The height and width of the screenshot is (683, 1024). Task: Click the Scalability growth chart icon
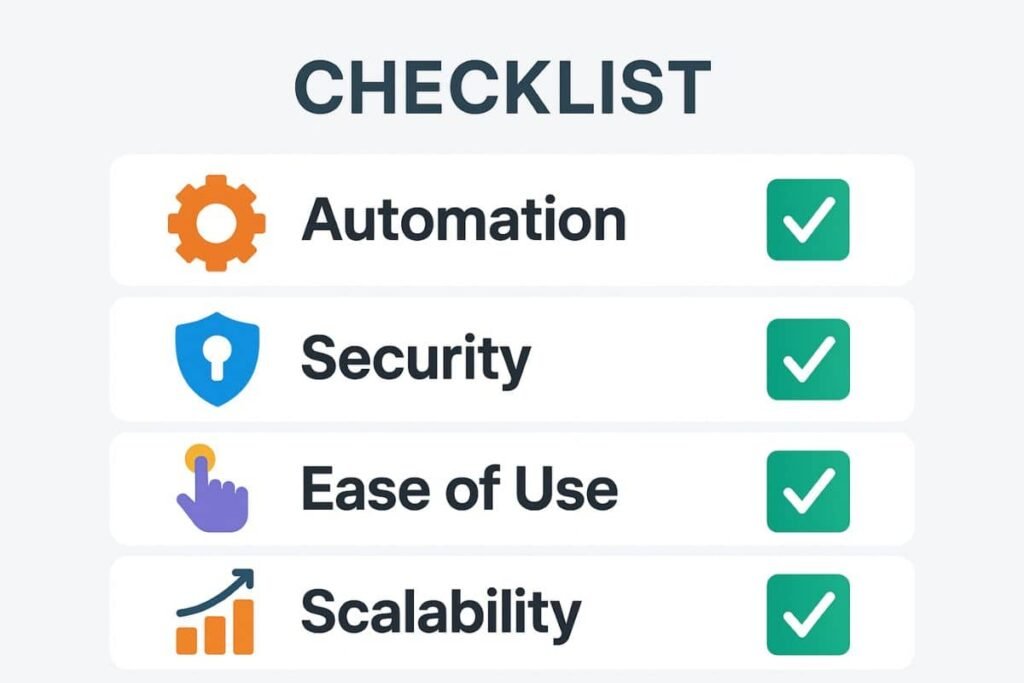pyautogui.click(x=215, y=612)
